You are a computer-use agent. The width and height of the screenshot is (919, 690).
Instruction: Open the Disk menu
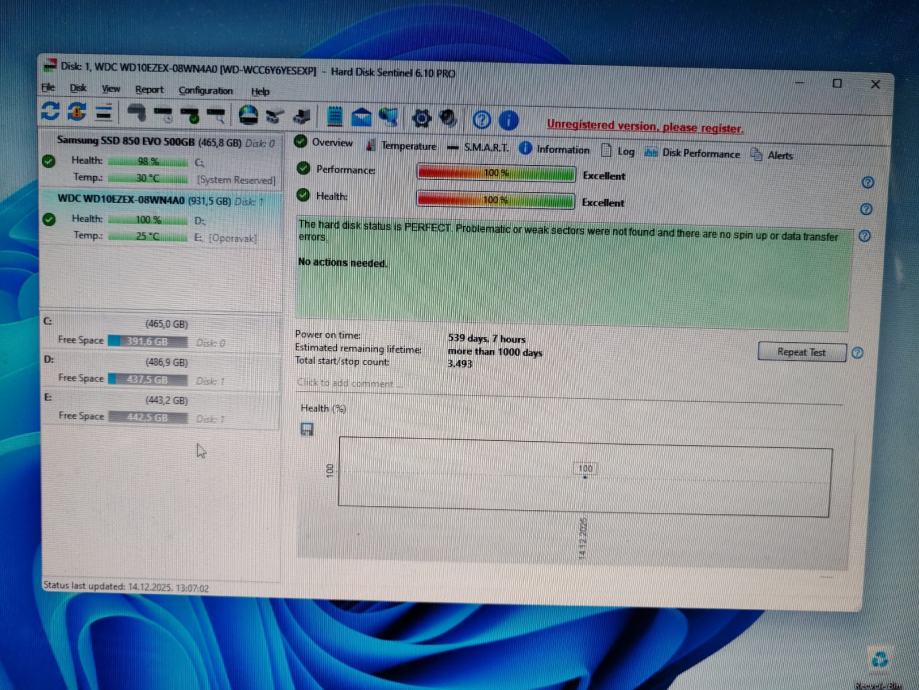coord(78,88)
